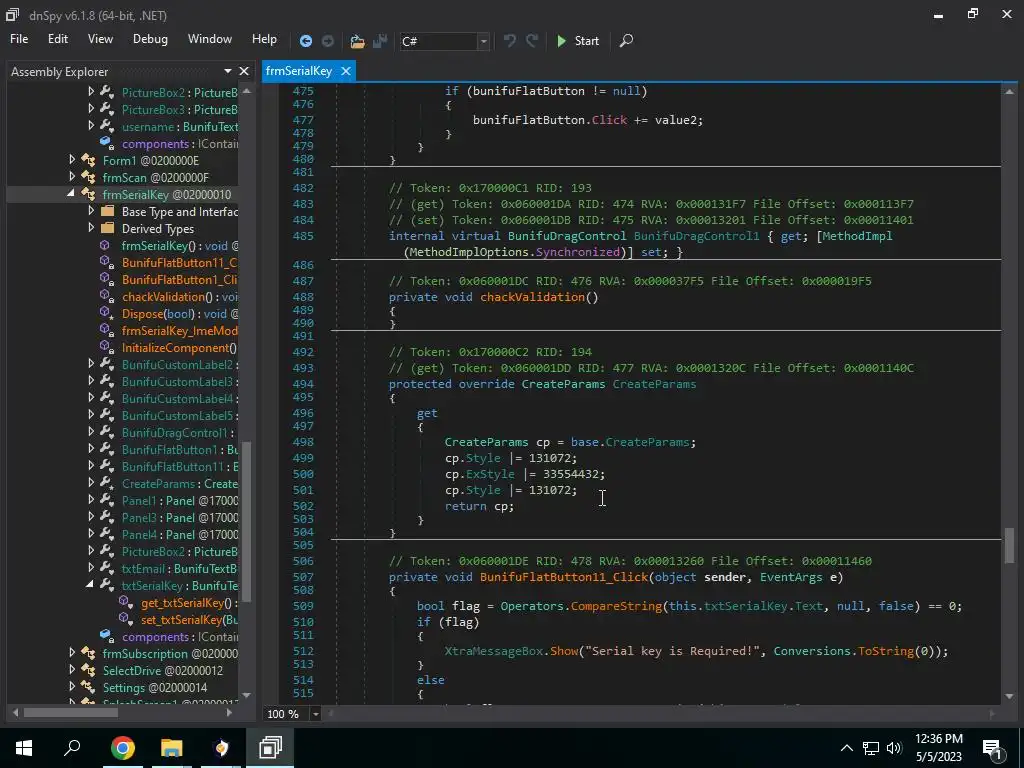Open the Windows Start menu
The height and width of the screenshot is (768, 1024).
click(24, 747)
